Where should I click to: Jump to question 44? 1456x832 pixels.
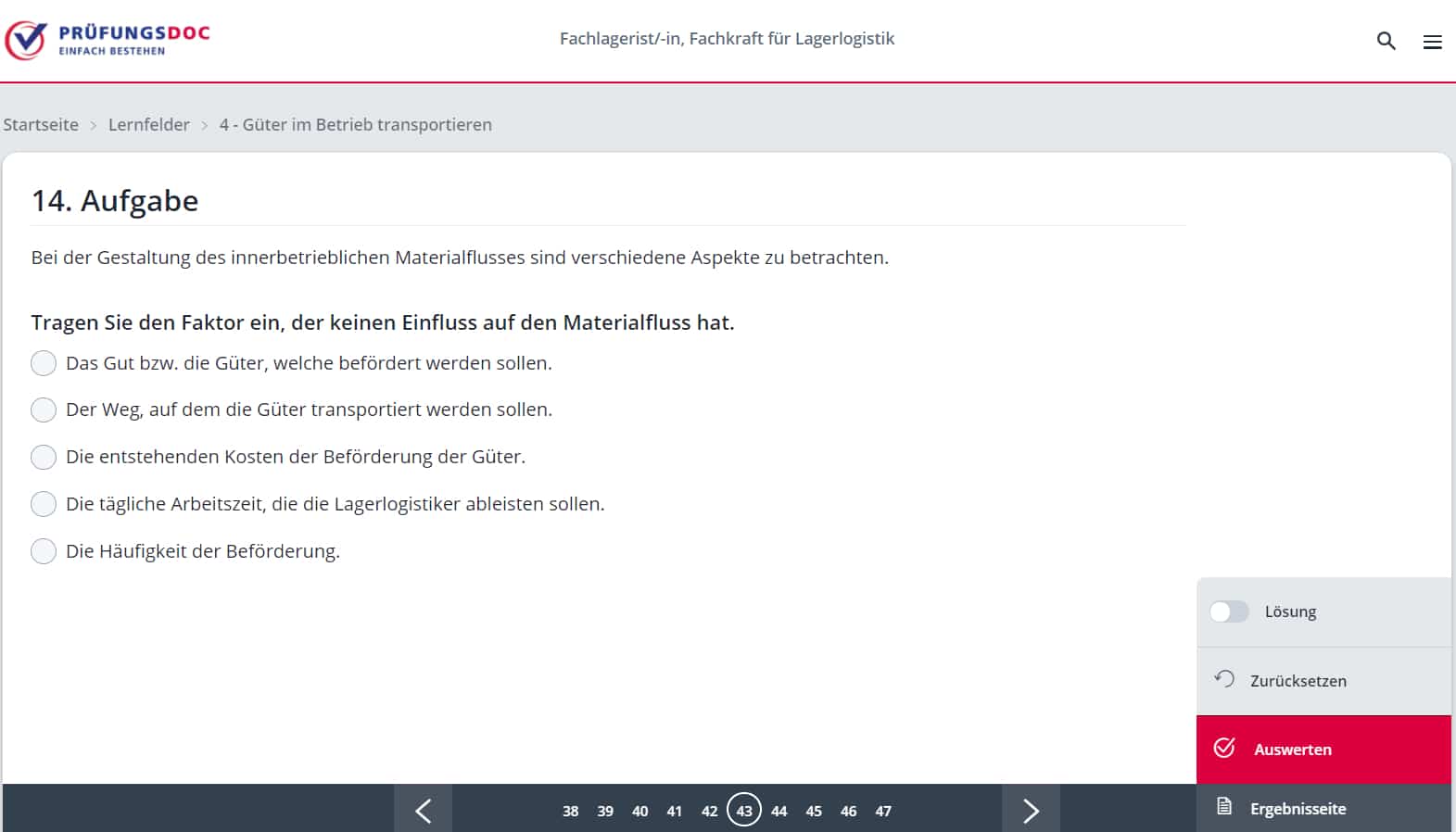[779, 811]
